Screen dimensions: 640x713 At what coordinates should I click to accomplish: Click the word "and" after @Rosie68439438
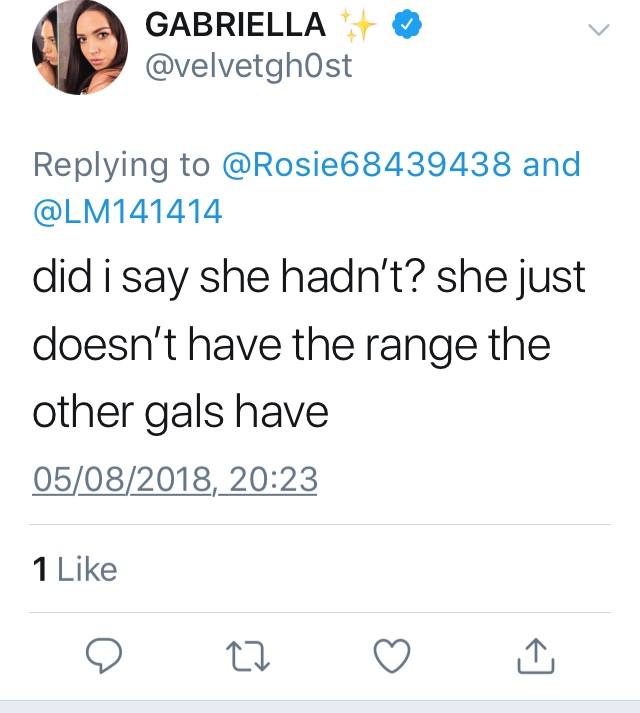click(551, 165)
